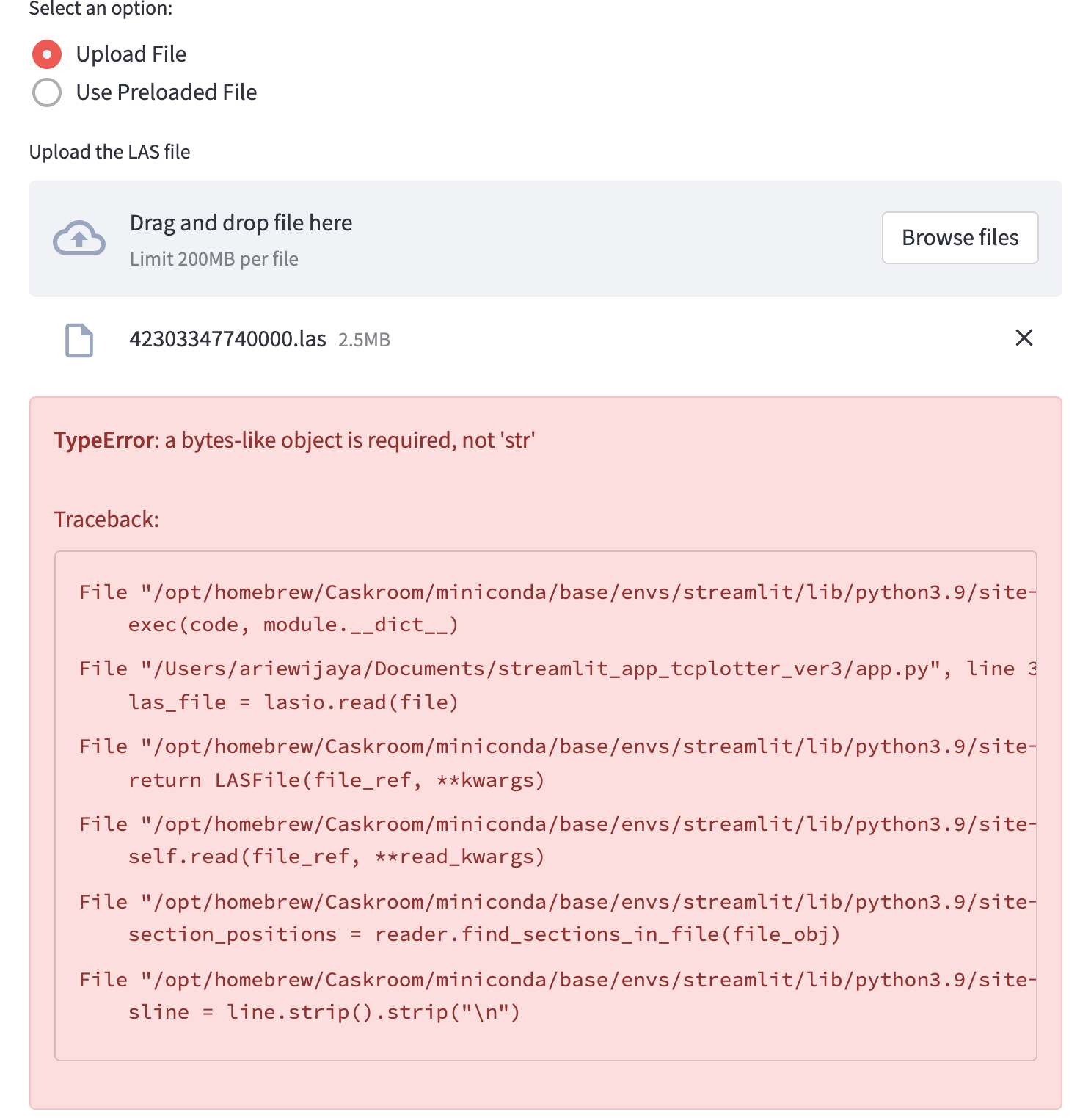Click the Limit 200MB per file text
Image resolution: width=1080 pixels, height=1120 pixels.
[x=214, y=259]
